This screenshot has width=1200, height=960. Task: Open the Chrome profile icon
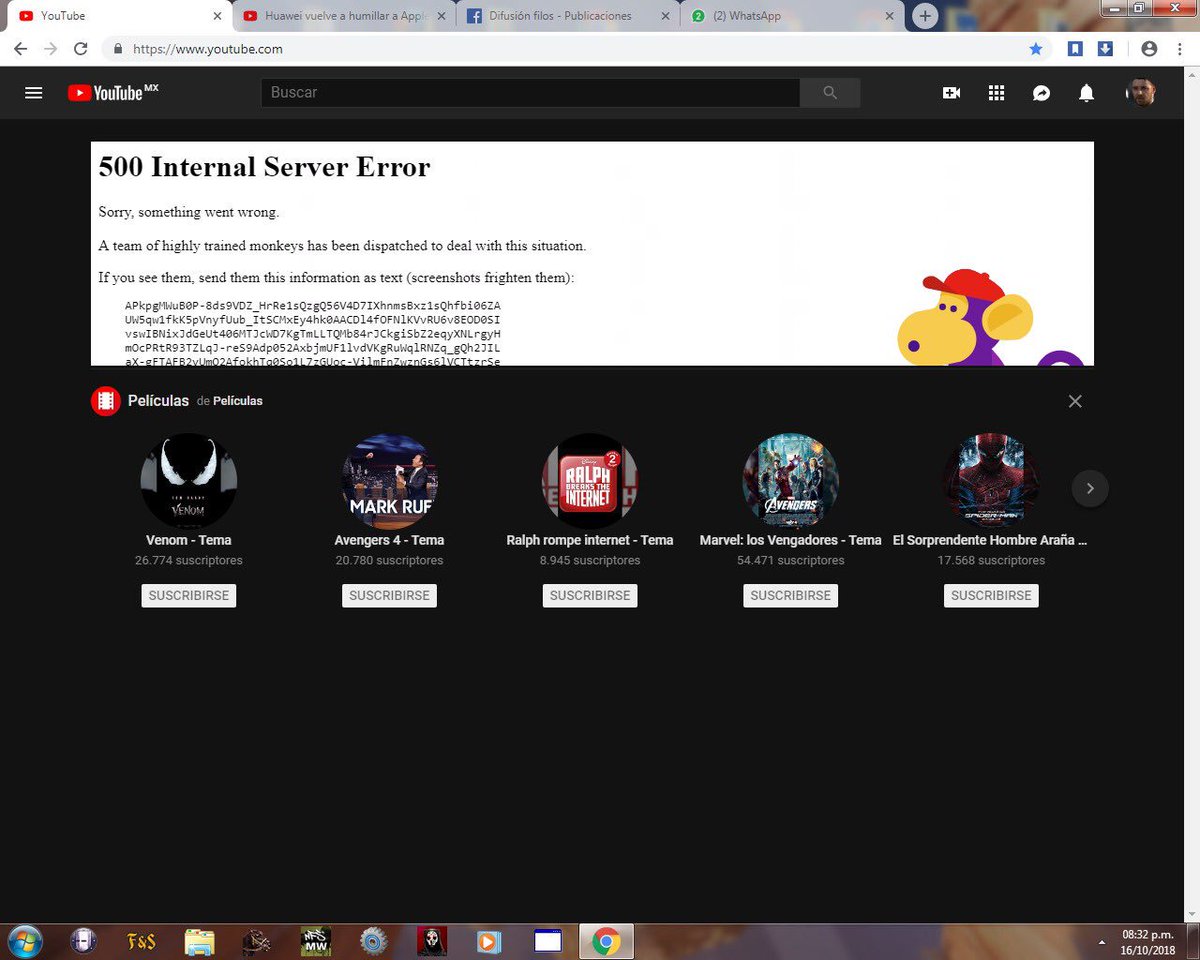pos(1149,48)
